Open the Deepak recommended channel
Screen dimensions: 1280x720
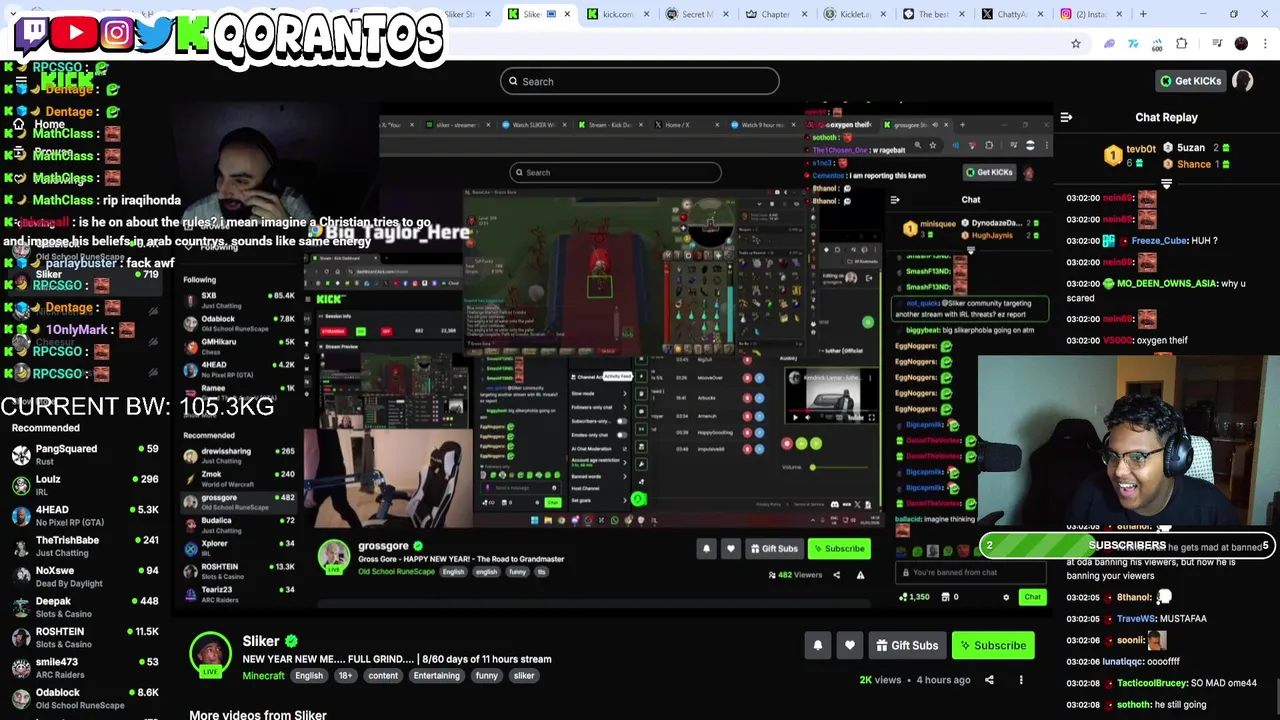tap(84, 607)
